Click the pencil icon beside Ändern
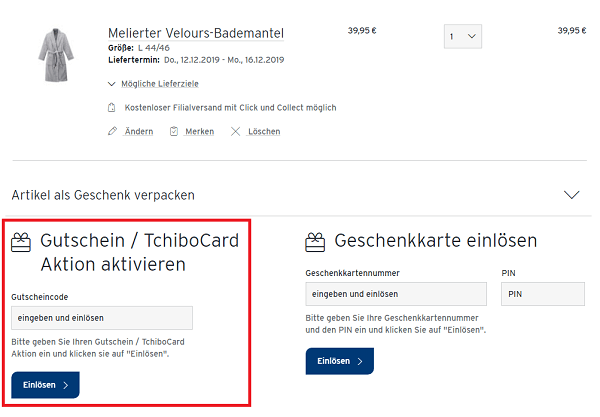 tap(113, 131)
